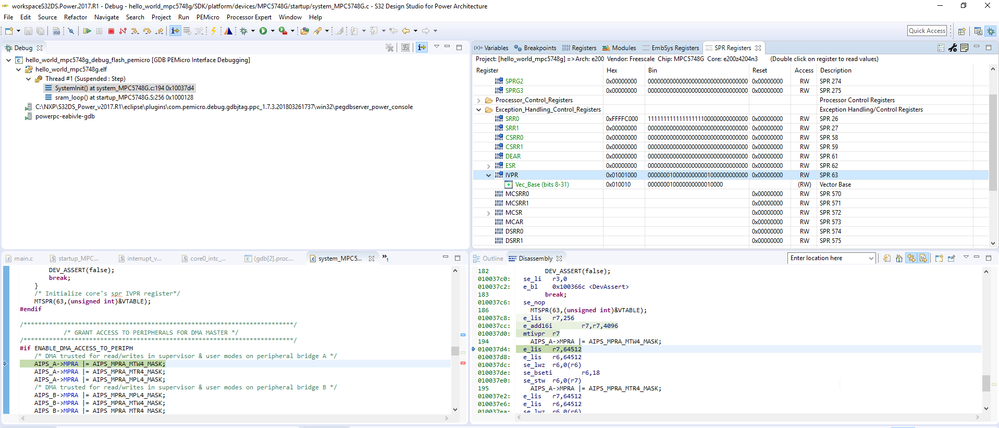Select the Outline tab
The image size is (999, 428).
492,258
